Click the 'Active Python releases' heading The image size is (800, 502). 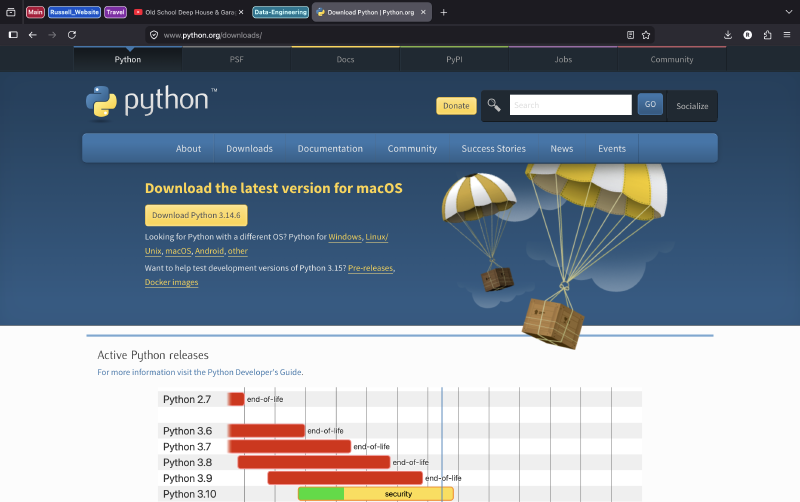pos(153,355)
